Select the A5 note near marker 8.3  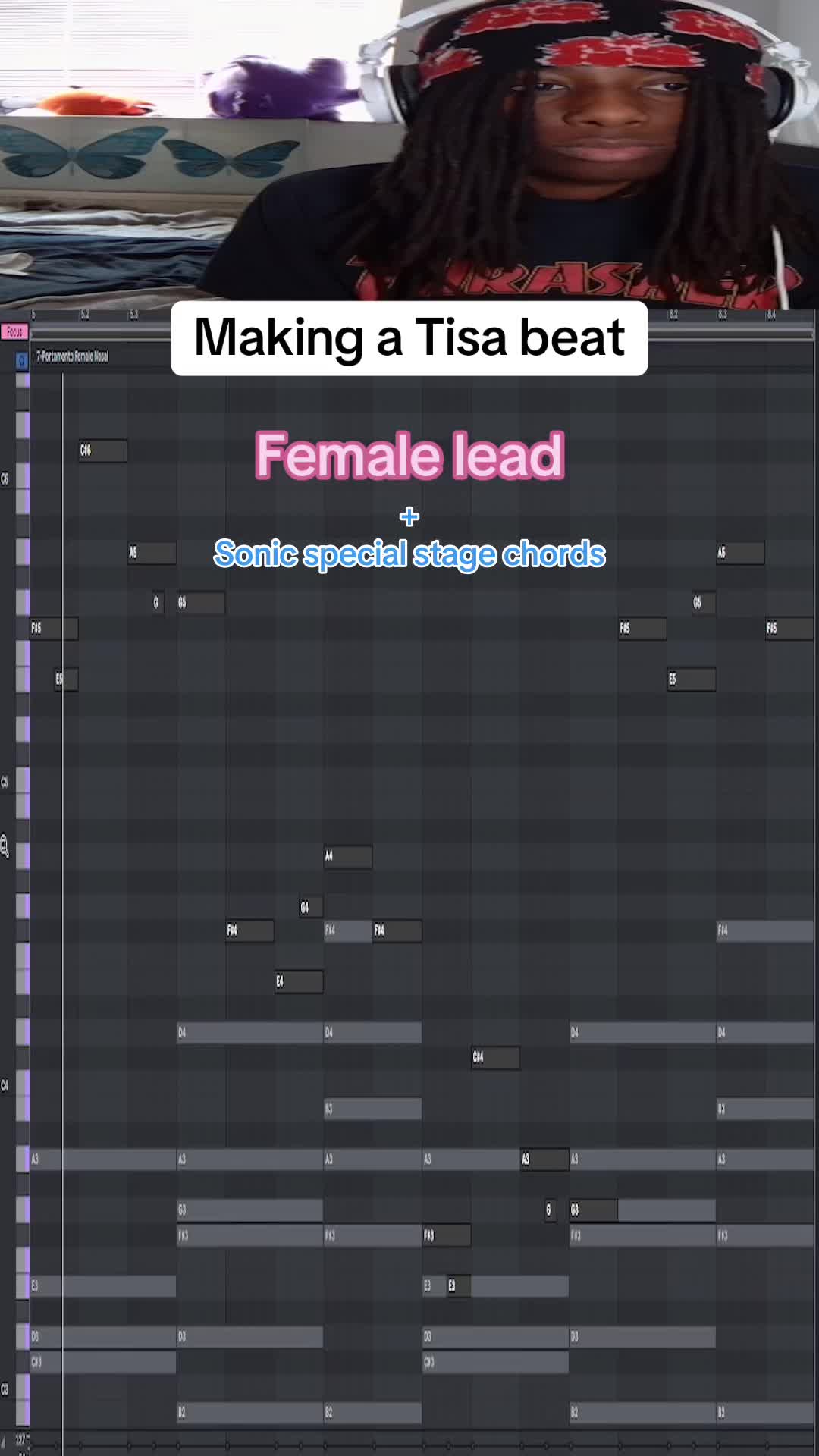tap(740, 553)
